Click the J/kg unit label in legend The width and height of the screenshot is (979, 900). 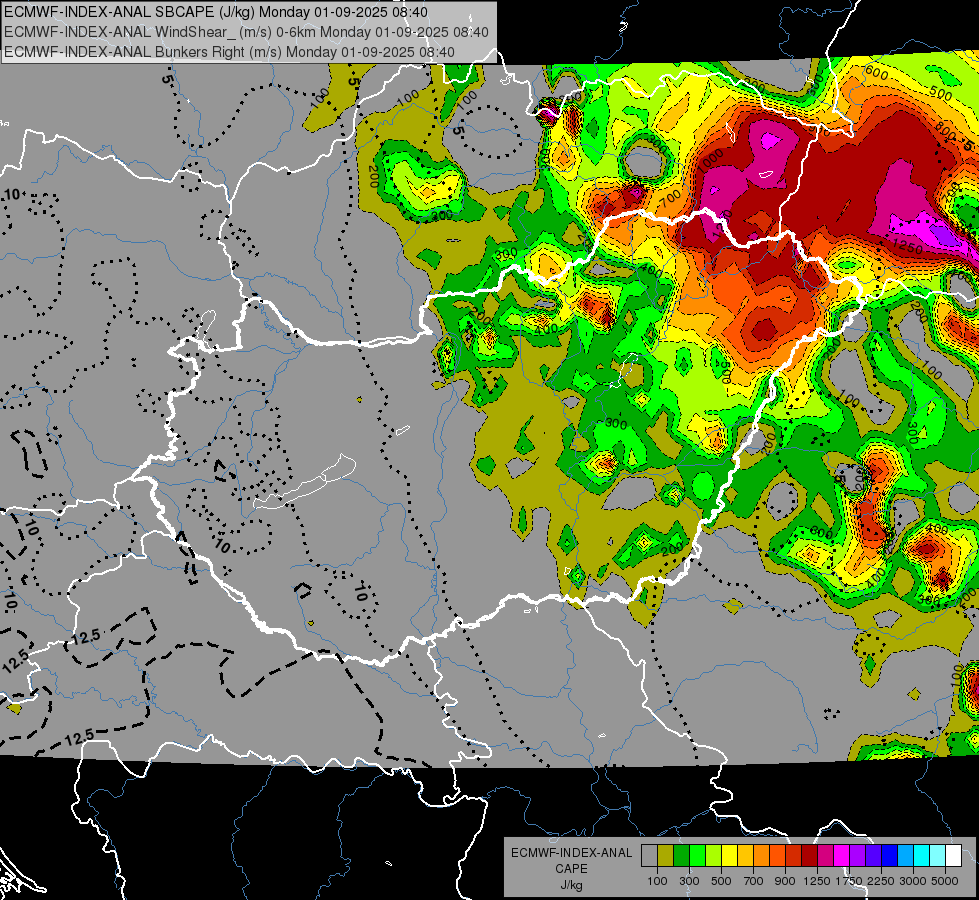pos(571,885)
